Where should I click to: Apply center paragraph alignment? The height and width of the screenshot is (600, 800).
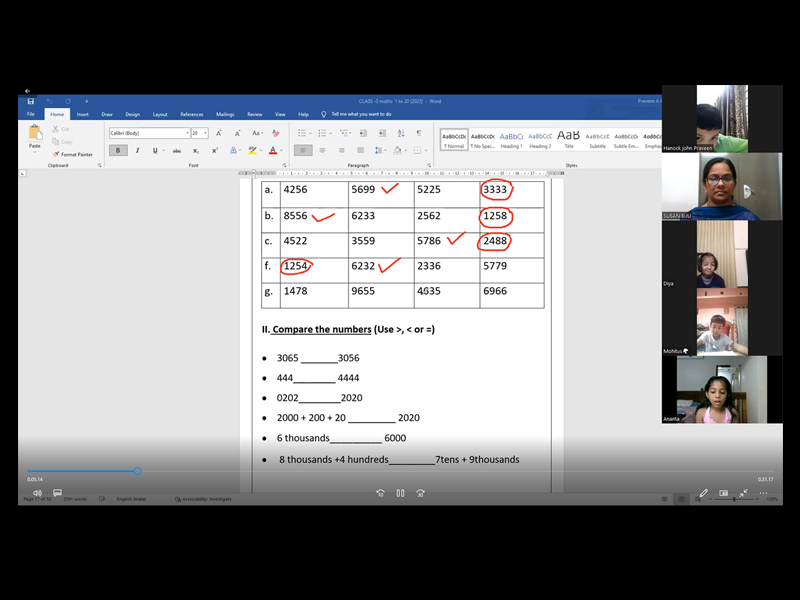click(x=320, y=151)
